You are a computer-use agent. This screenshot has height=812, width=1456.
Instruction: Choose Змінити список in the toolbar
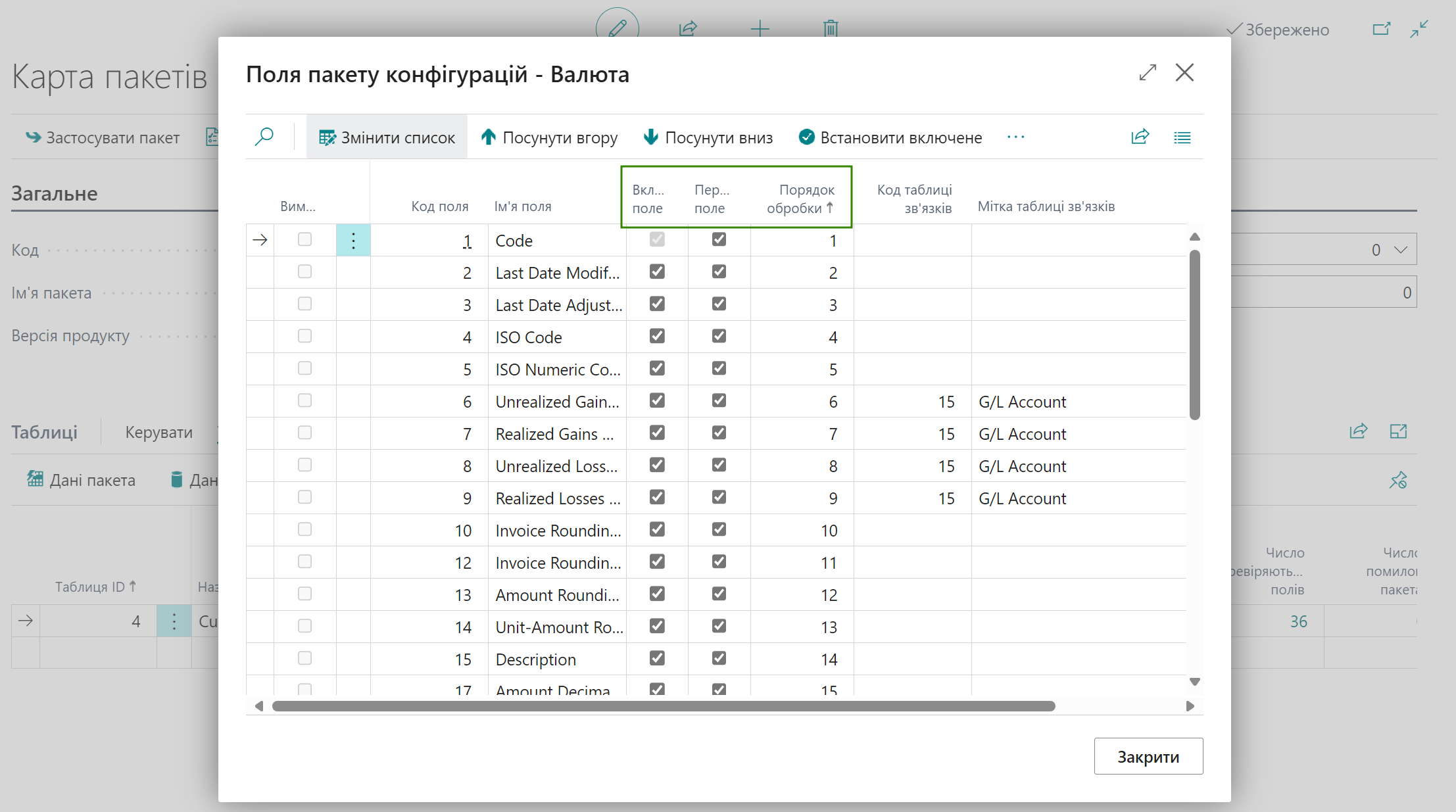(387, 137)
